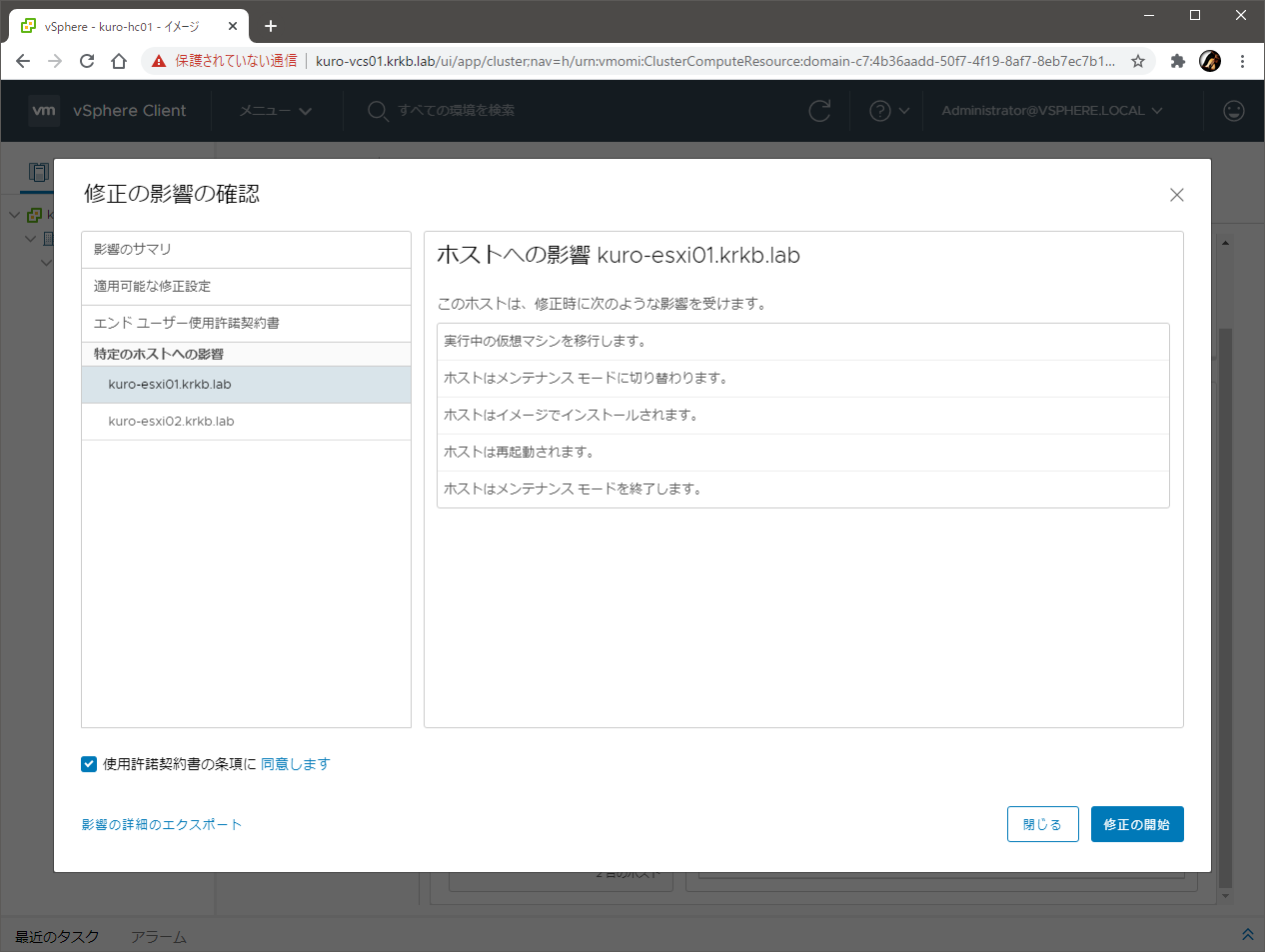1265x952 pixels.
Task: Click the 同意します link
Action: pos(295,764)
